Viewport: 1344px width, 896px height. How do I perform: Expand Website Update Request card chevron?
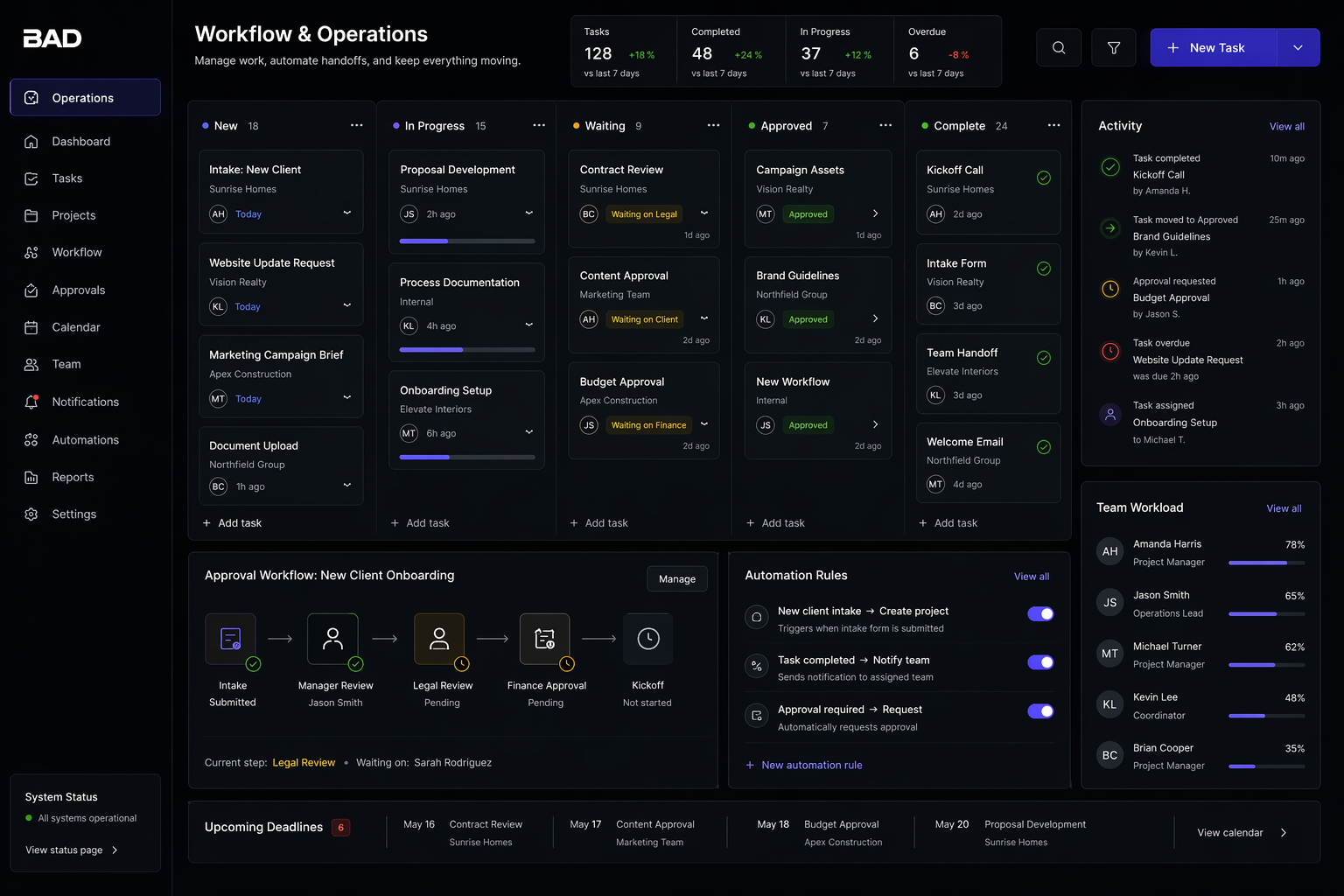click(347, 305)
